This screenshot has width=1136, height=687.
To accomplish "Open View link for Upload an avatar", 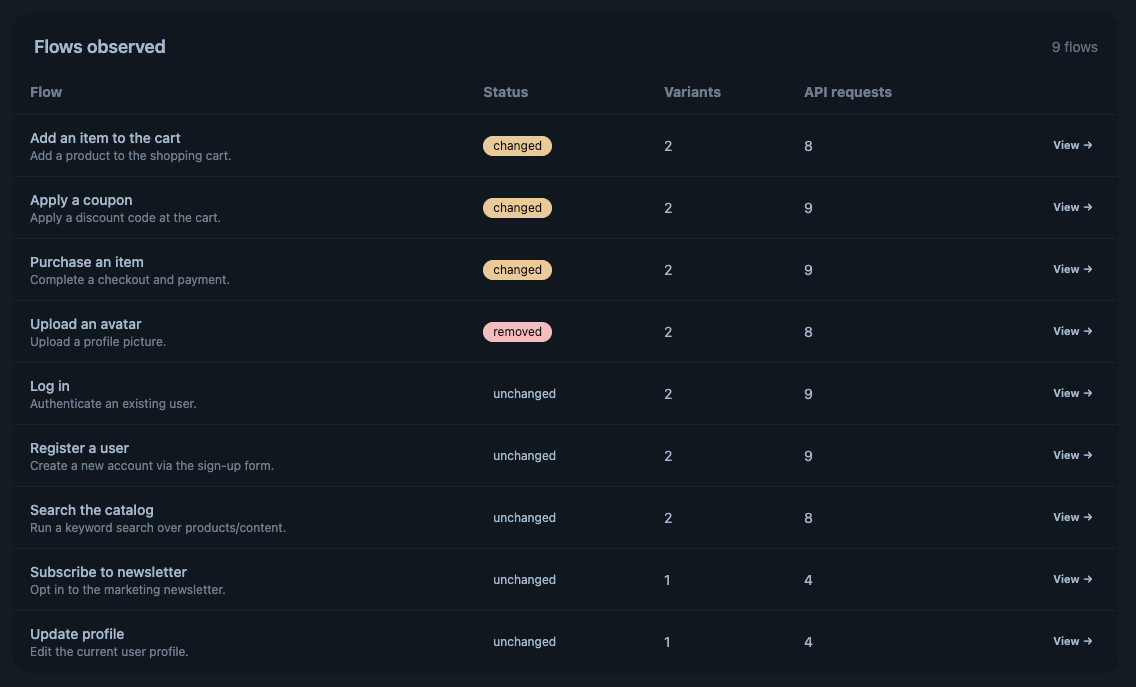I will coord(1072,331).
